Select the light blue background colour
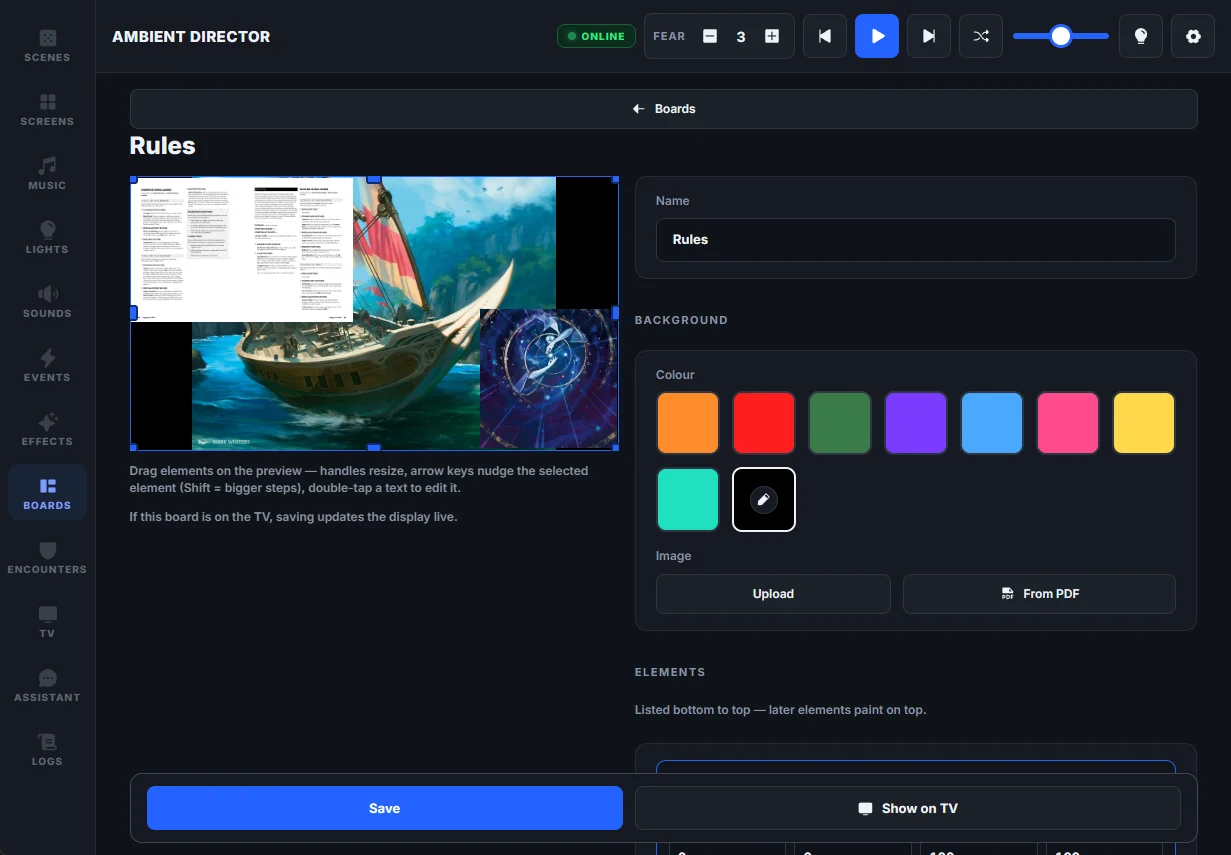 tap(992, 423)
